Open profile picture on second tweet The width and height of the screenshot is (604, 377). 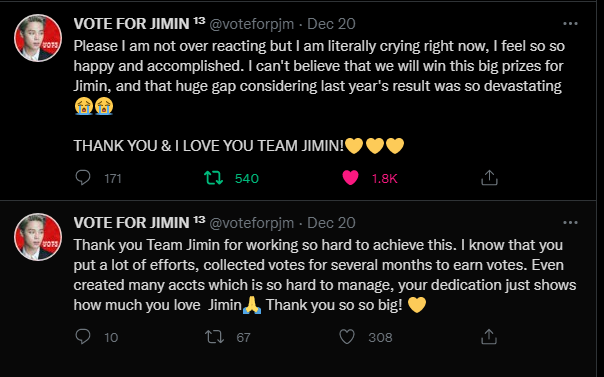pyautogui.click(x=38, y=237)
